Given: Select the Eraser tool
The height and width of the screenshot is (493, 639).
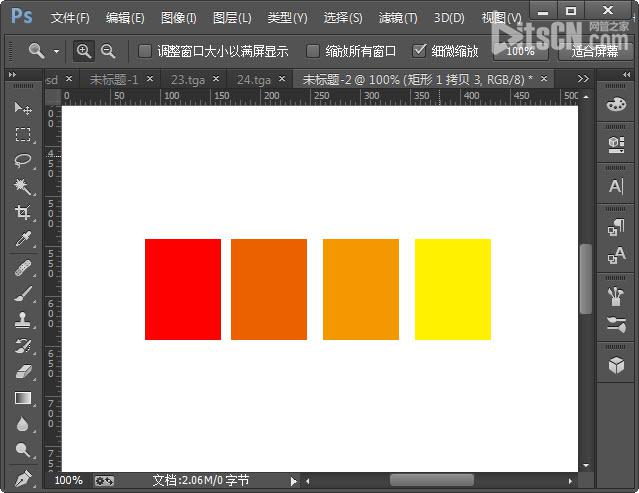Looking at the screenshot, I should [23, 372].
